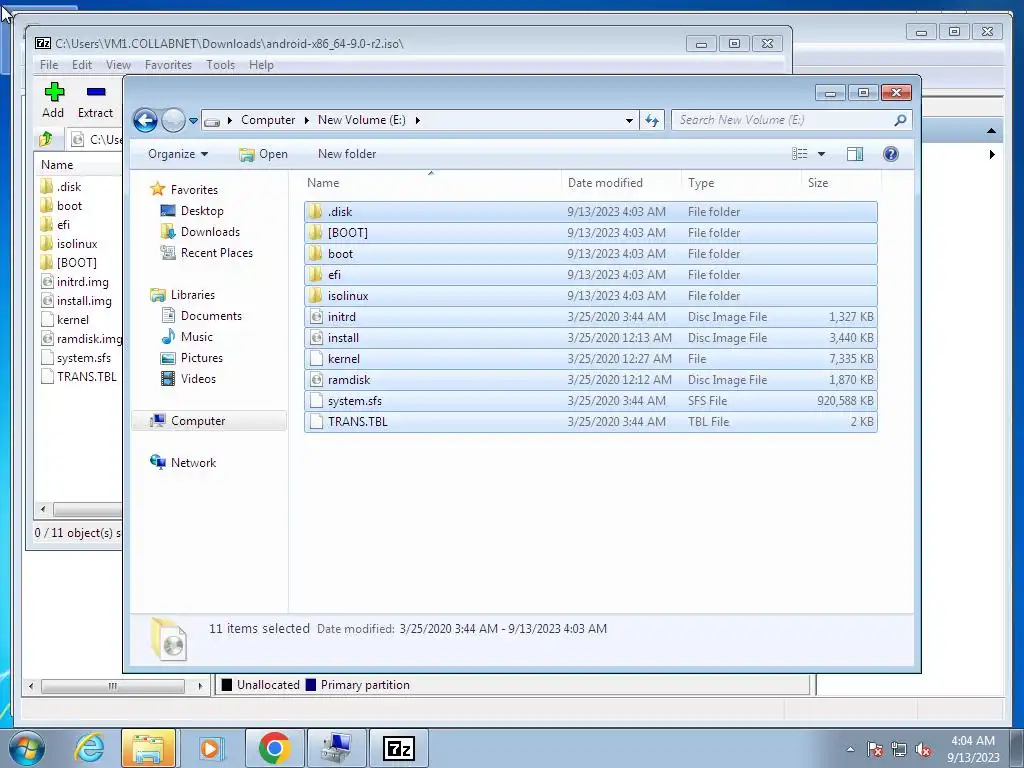The height and width of the screenshot is (768, 1024).
Task: Click the network tray icon
Action: tap(899, 750)
